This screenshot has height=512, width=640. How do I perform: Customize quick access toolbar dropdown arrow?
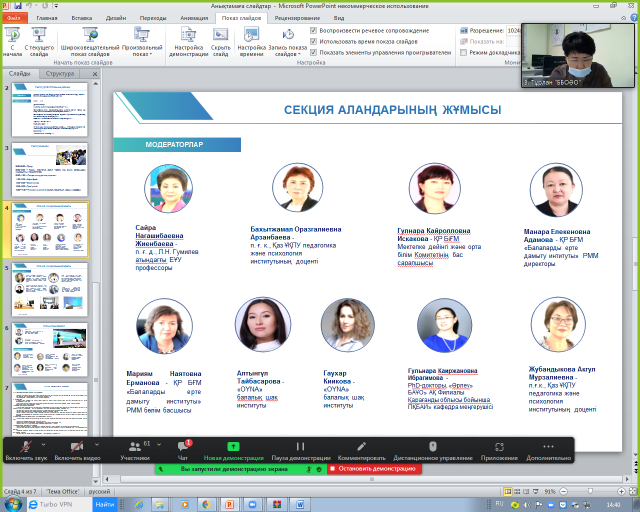coord(56,6)
